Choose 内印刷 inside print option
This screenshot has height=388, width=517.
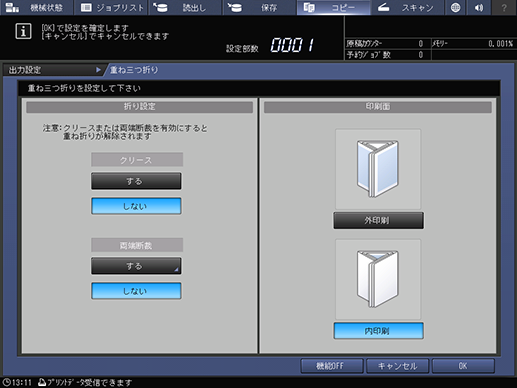[x=379, y=331]
